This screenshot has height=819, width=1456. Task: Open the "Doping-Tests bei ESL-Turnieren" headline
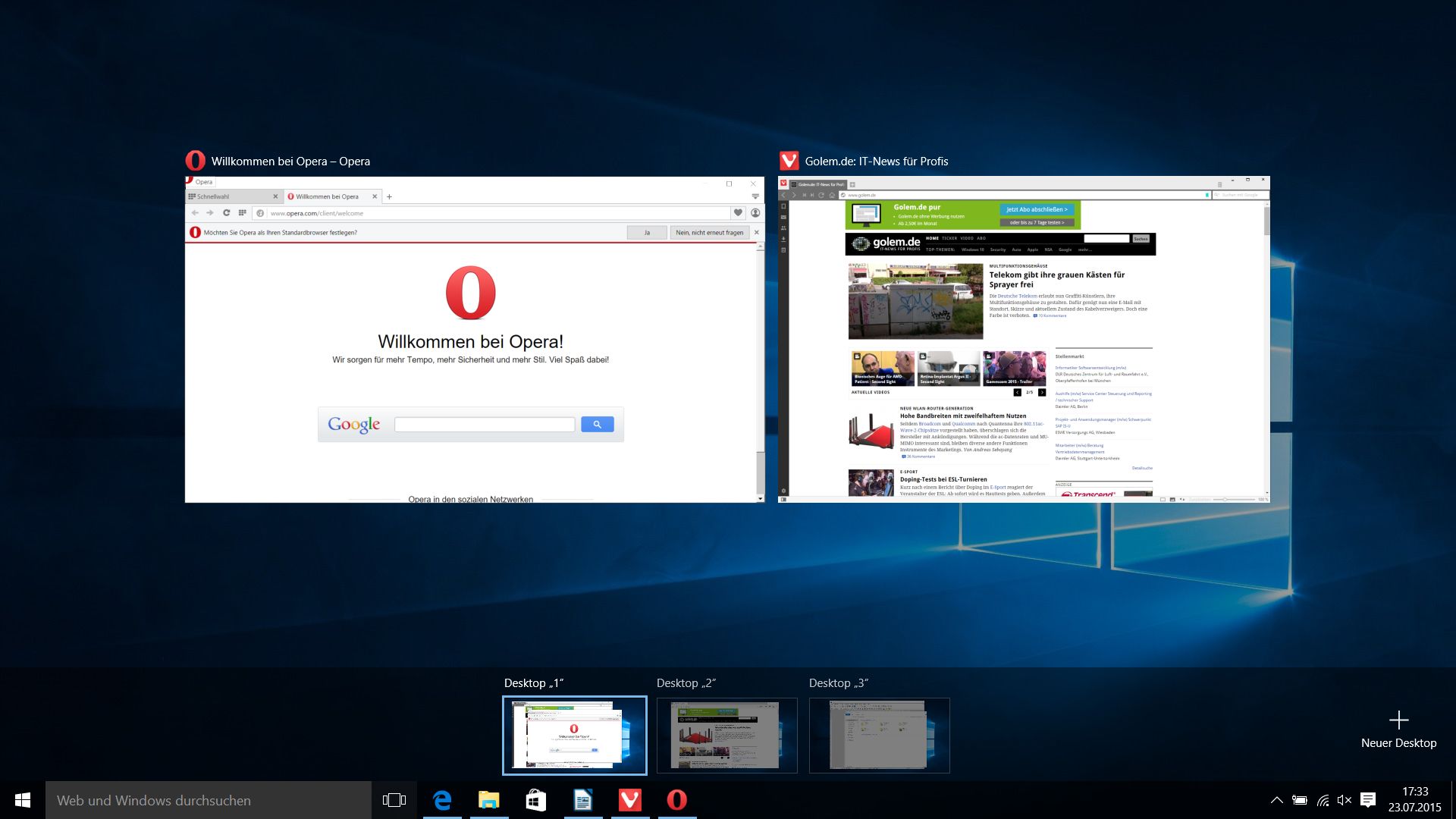tap(943, 479)
